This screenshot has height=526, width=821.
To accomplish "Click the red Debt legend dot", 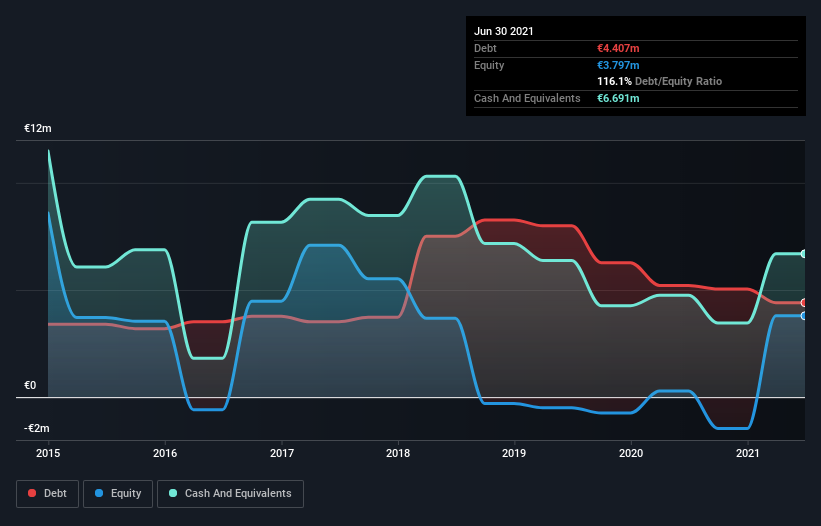I will pos(32,493).
